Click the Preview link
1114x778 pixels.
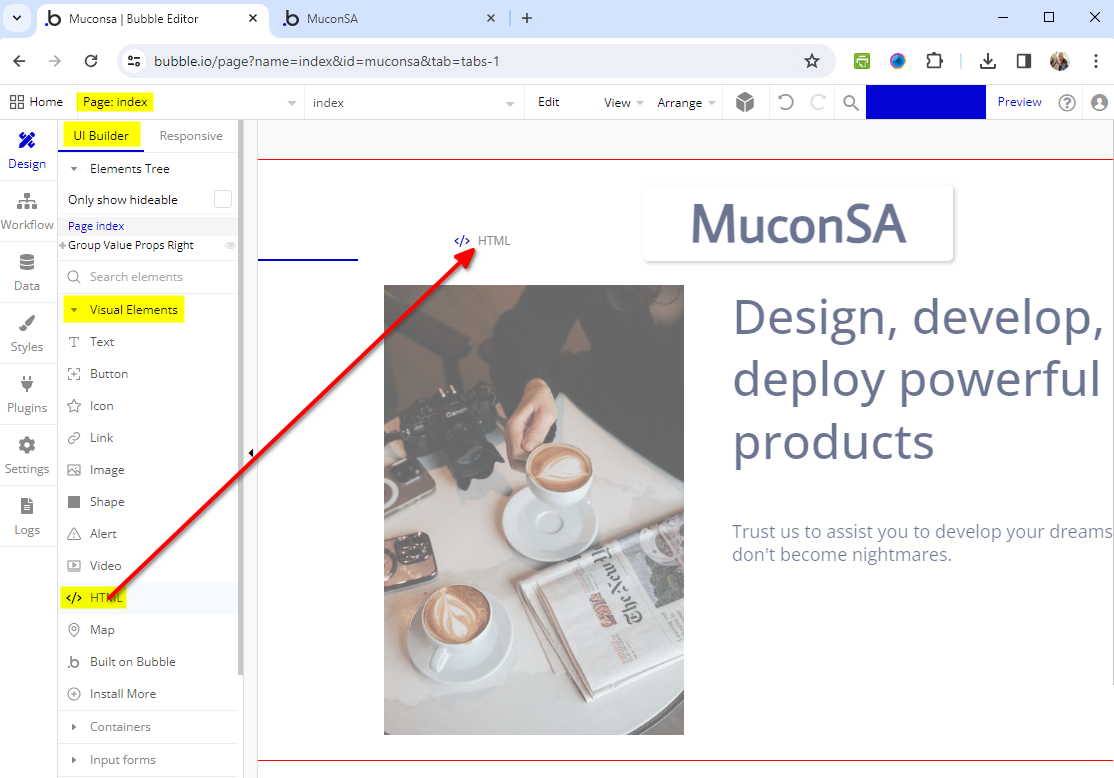1019,102
